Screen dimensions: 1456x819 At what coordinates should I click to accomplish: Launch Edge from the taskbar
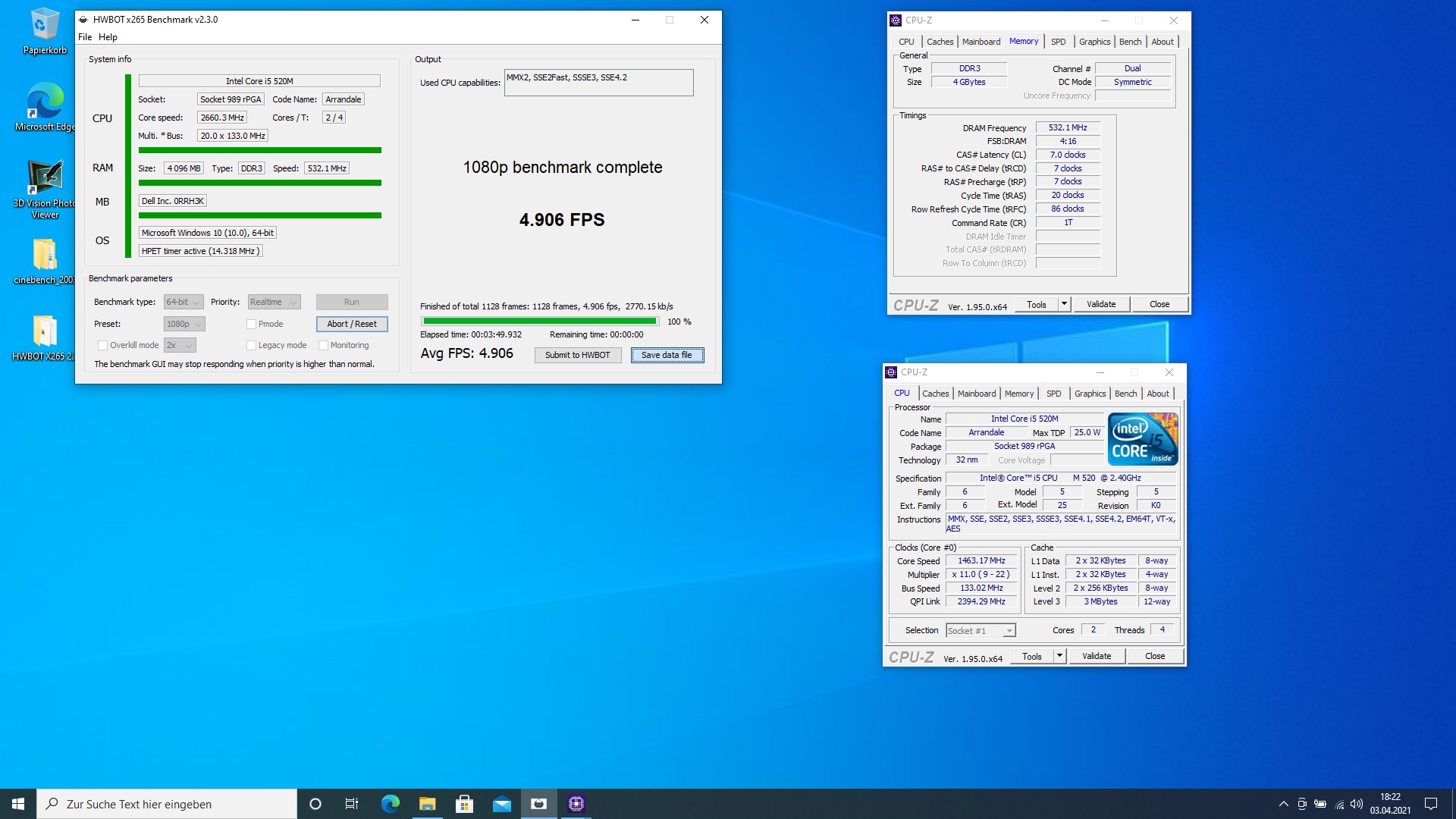390,804
